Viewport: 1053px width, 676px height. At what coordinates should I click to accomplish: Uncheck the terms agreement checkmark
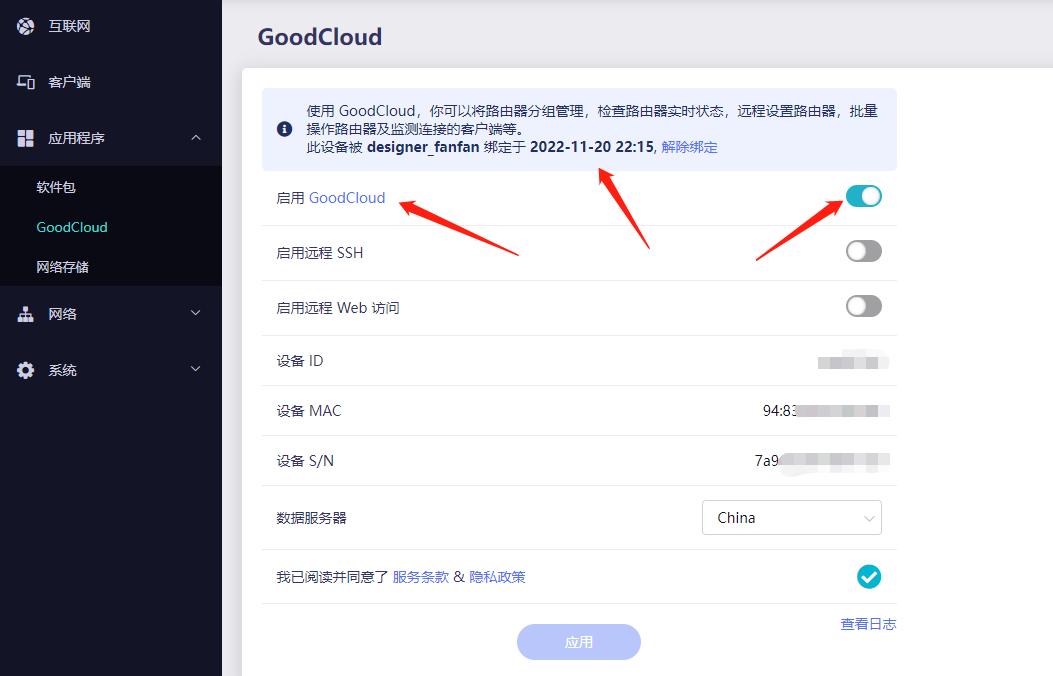coord(868,577)
